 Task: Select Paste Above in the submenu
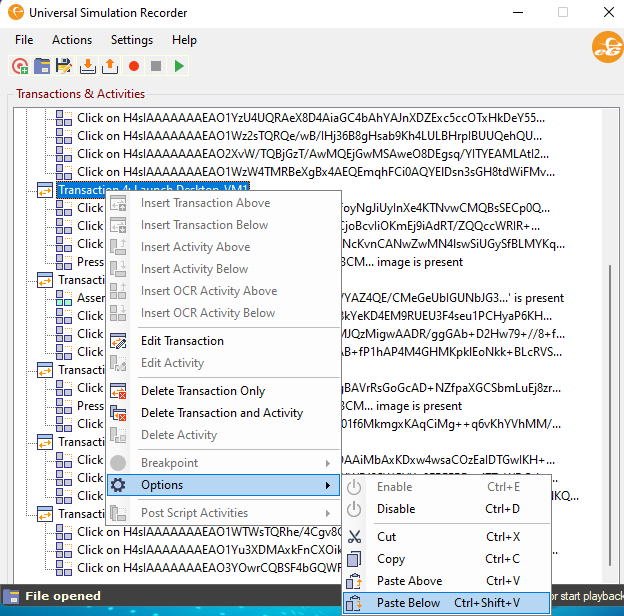tap(409, 581)
